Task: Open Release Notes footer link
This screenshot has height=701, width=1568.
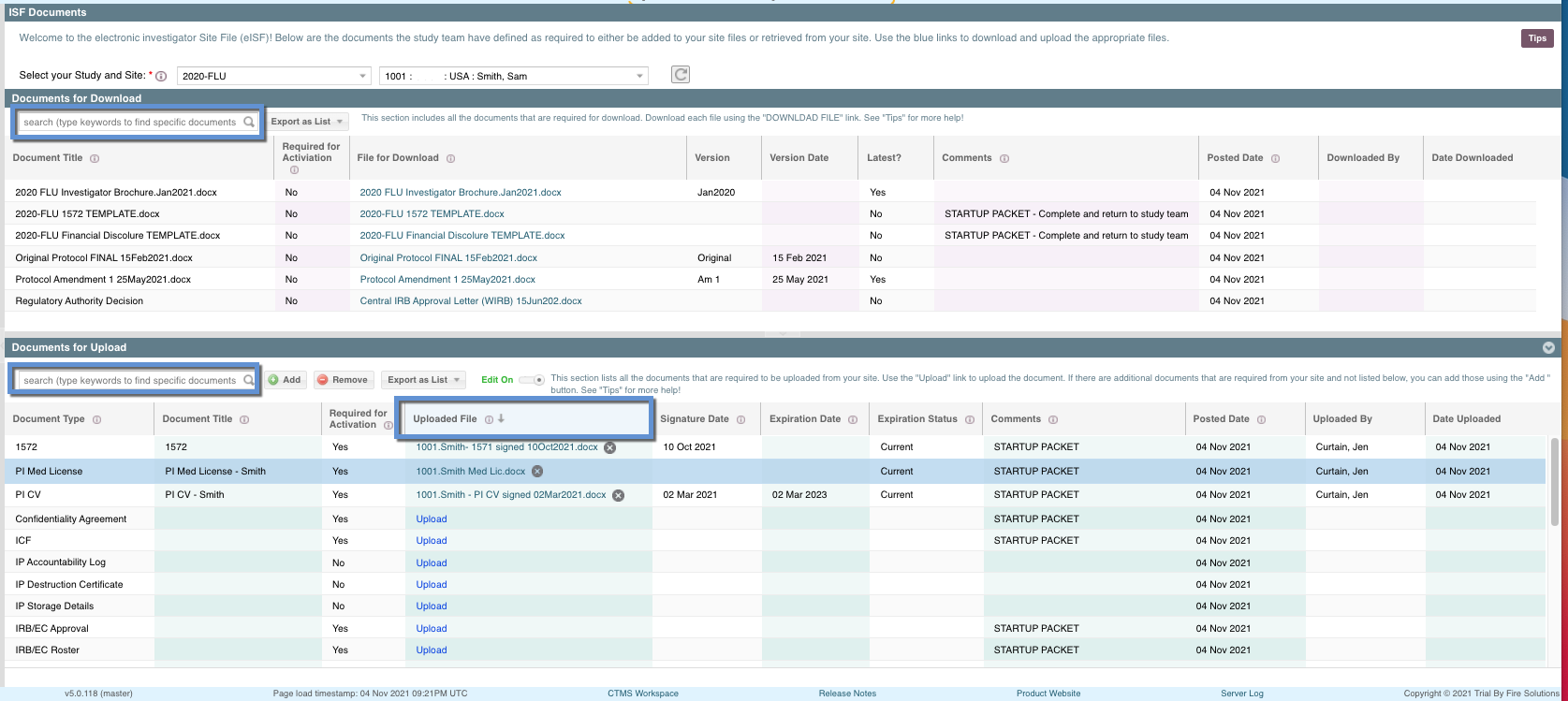Action: pyautogui.click(x=847, y=694)
